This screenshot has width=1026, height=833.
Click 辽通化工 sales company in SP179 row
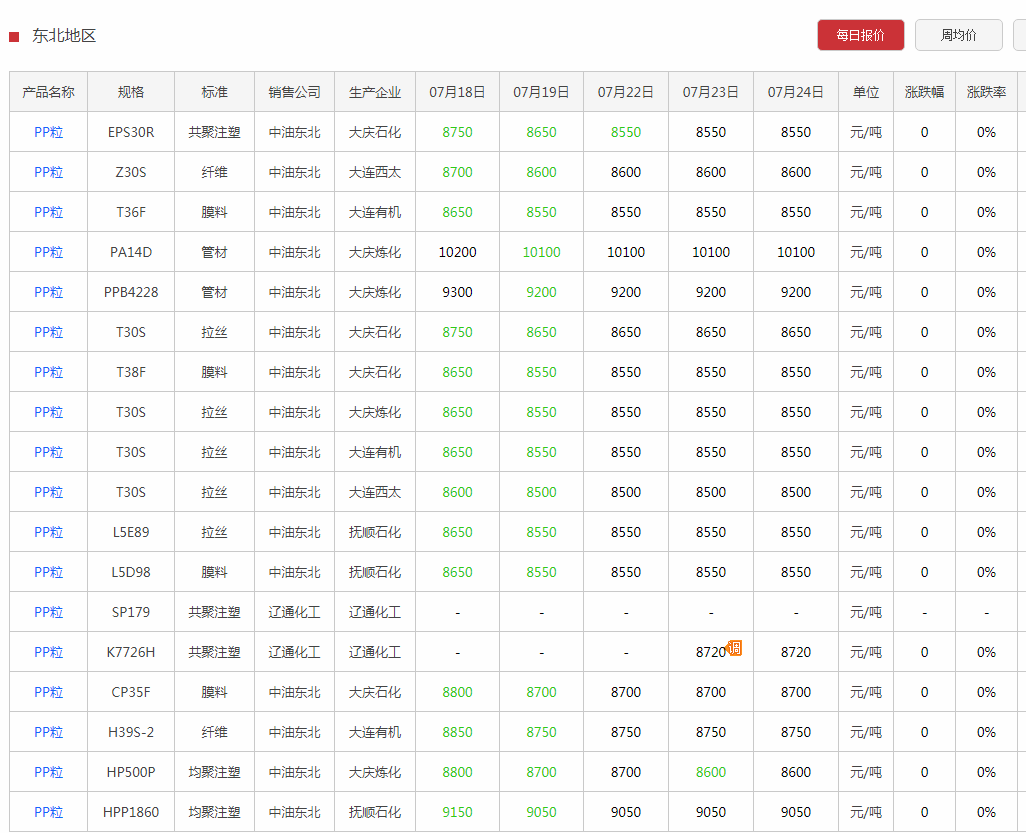(294, 612)
